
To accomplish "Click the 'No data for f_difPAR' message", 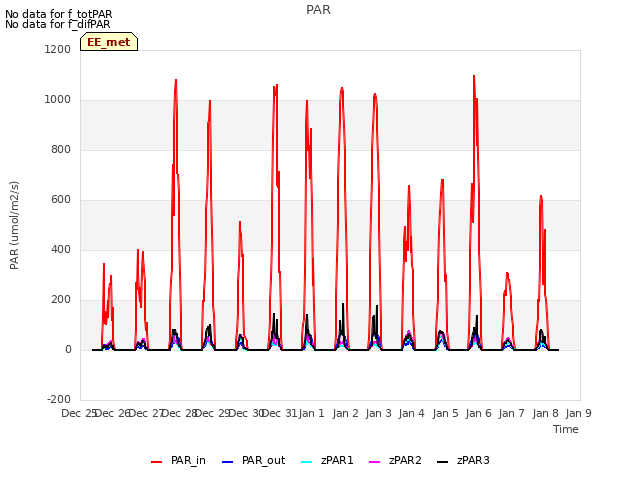I will (58, 24).
